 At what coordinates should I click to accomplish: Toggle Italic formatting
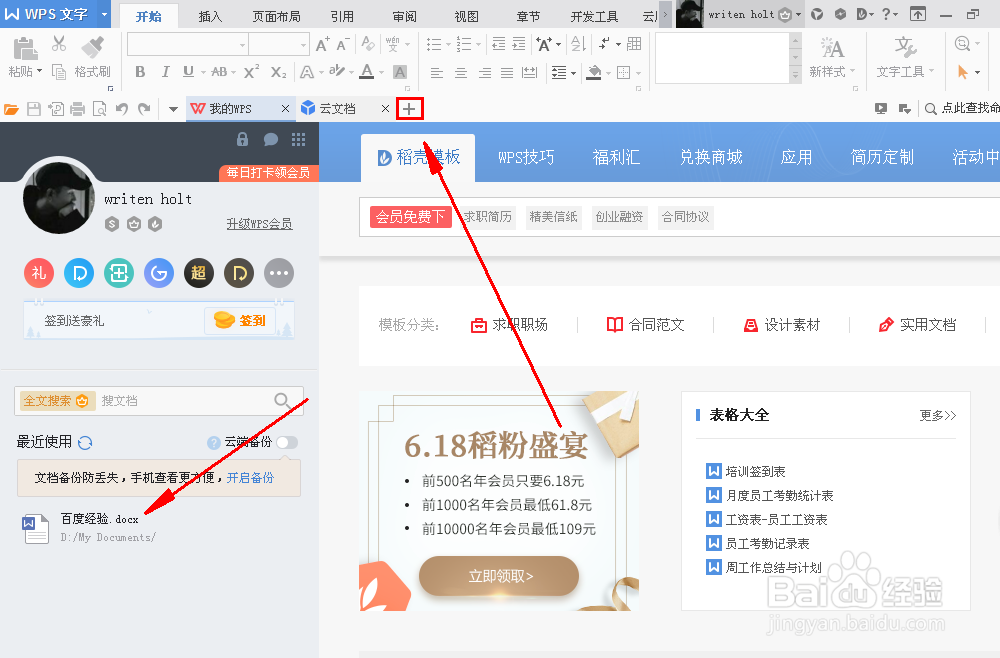(165, 72)
